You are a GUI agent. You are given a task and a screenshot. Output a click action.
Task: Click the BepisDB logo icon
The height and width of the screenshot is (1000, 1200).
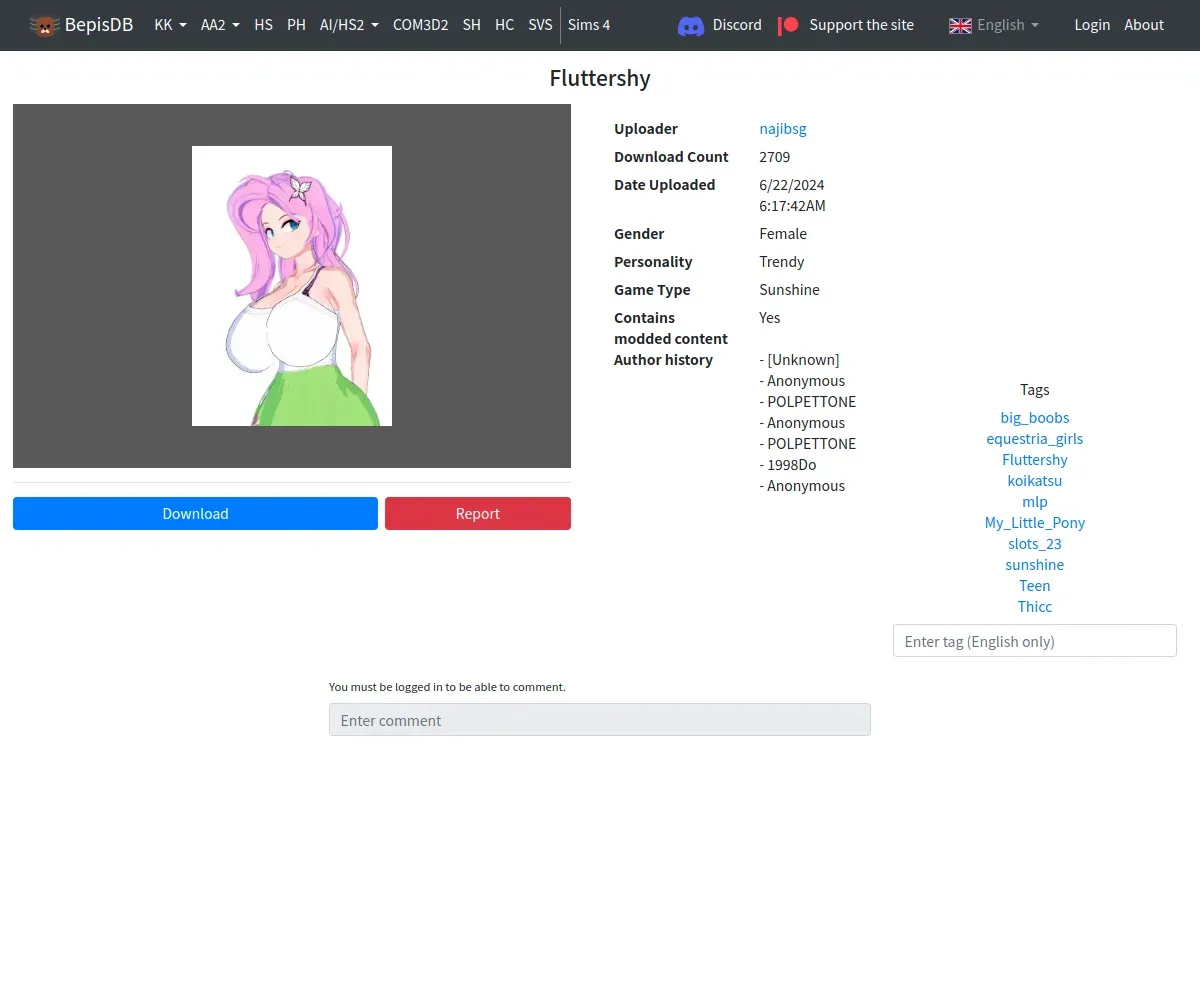pos(44,25)
